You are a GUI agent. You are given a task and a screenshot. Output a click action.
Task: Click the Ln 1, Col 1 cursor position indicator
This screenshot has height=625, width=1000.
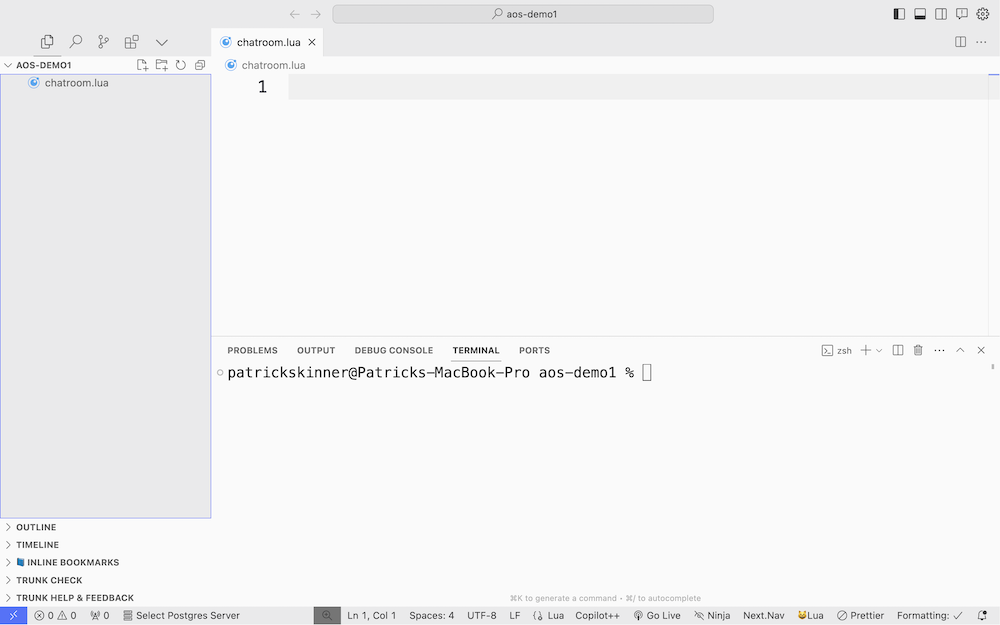coord(370,615)
